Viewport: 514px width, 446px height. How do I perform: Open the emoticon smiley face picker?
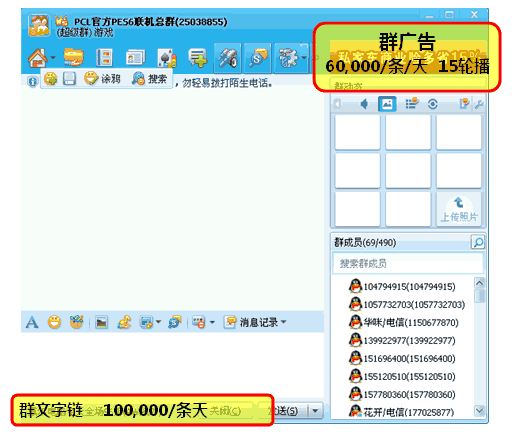coord(54,322)
